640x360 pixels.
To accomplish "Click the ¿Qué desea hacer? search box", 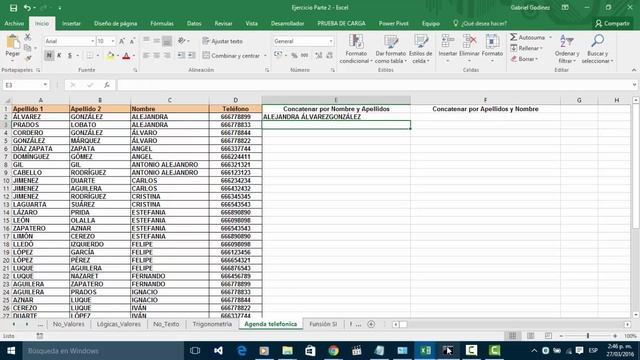I will pos(480,24).
